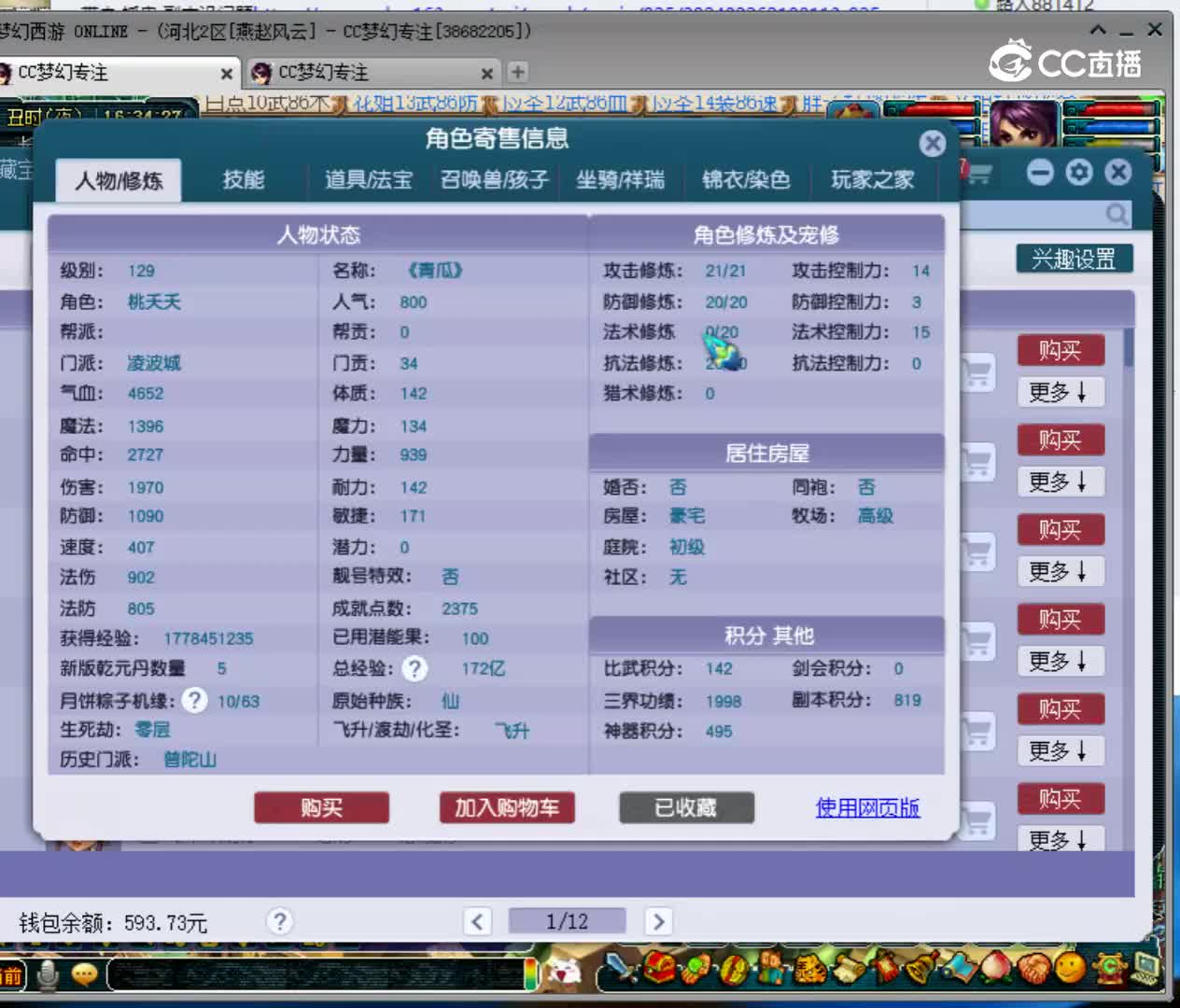
Task: Click the 已收藏 button
Action: pyautogui.click(x=686, y=807)
